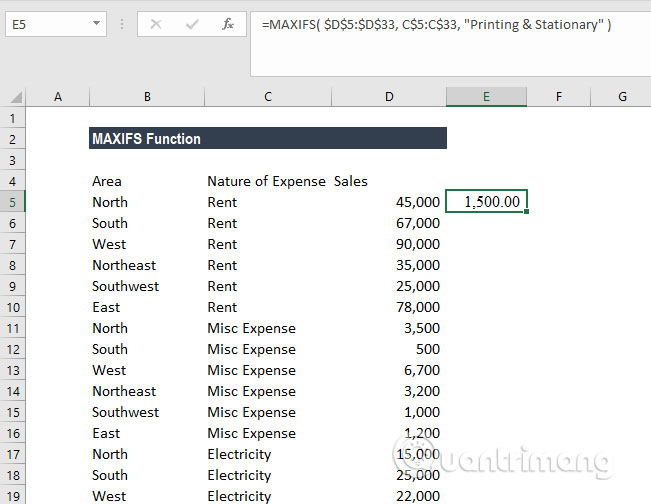Click cell with value 3,500
The image size is (651, 504).
pyautogui.click(x=389, y=328)
